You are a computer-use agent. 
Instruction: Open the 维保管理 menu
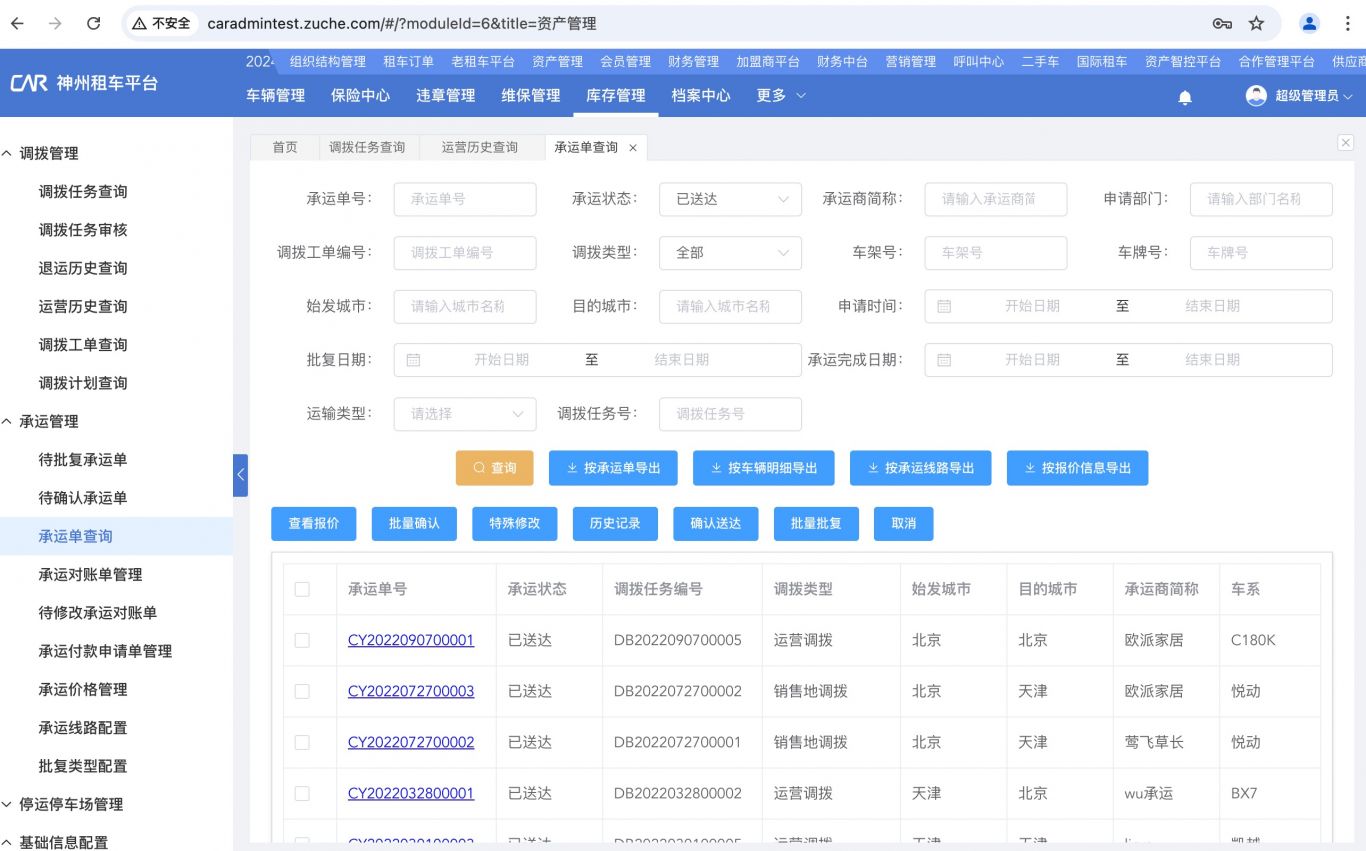(530, 96)
